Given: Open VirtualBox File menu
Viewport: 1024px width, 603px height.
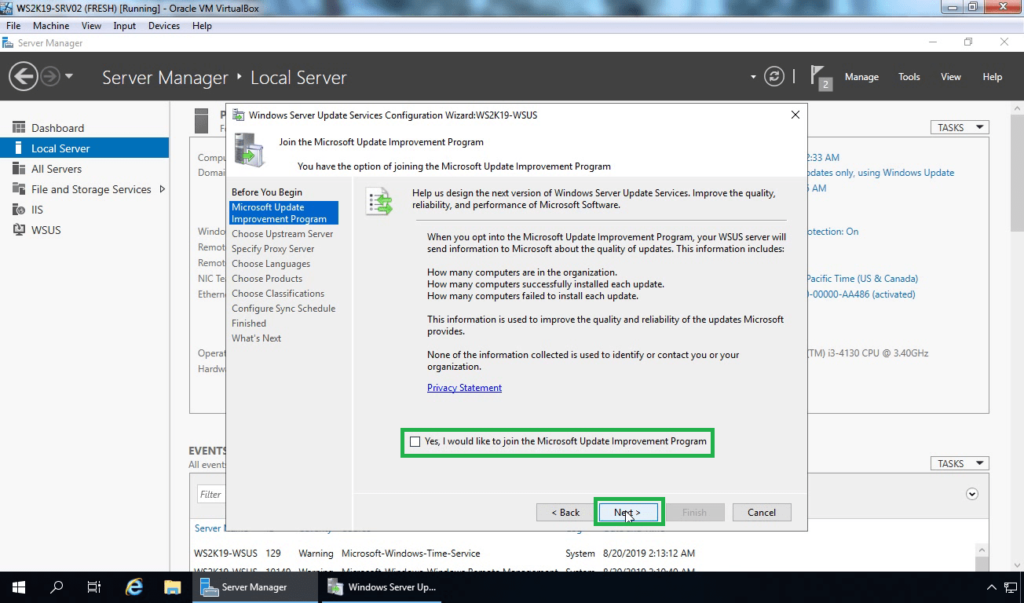Looking at the screenshot, I should point(13,25).
